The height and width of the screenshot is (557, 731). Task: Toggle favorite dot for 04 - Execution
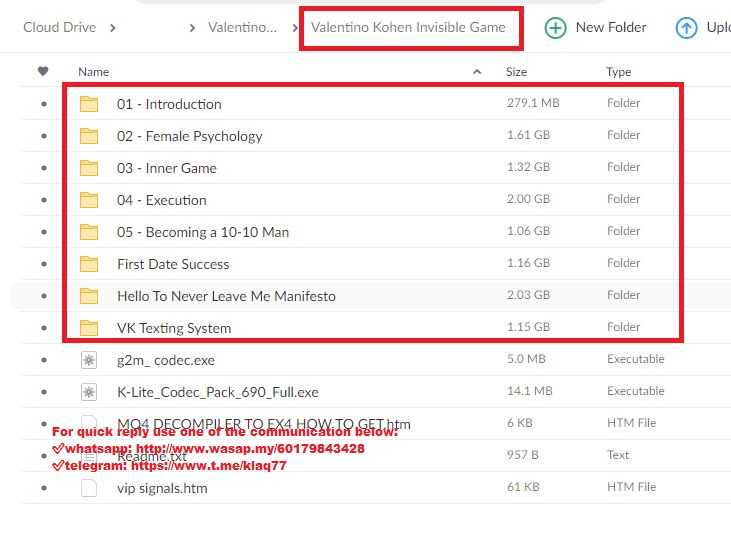pyautogui.click(x=44, y=200)
